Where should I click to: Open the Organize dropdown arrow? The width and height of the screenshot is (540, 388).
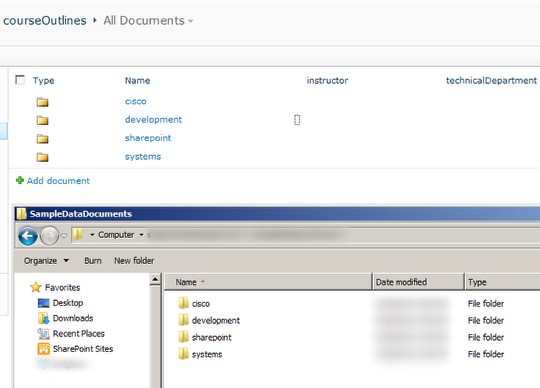[66, 261]
